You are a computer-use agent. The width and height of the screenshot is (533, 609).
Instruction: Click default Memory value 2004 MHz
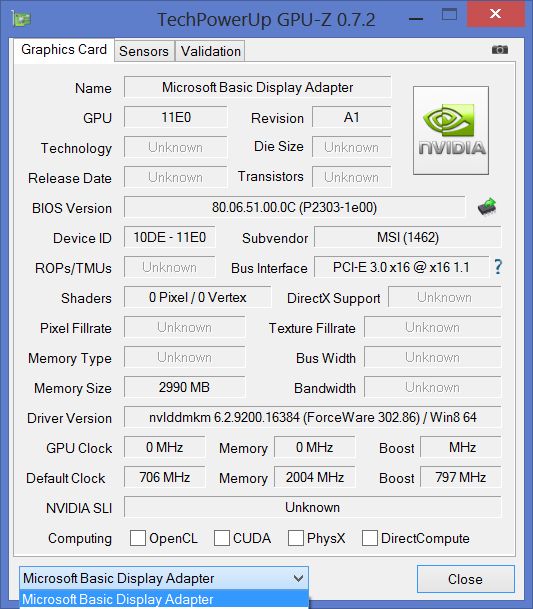tap(315, 477)
